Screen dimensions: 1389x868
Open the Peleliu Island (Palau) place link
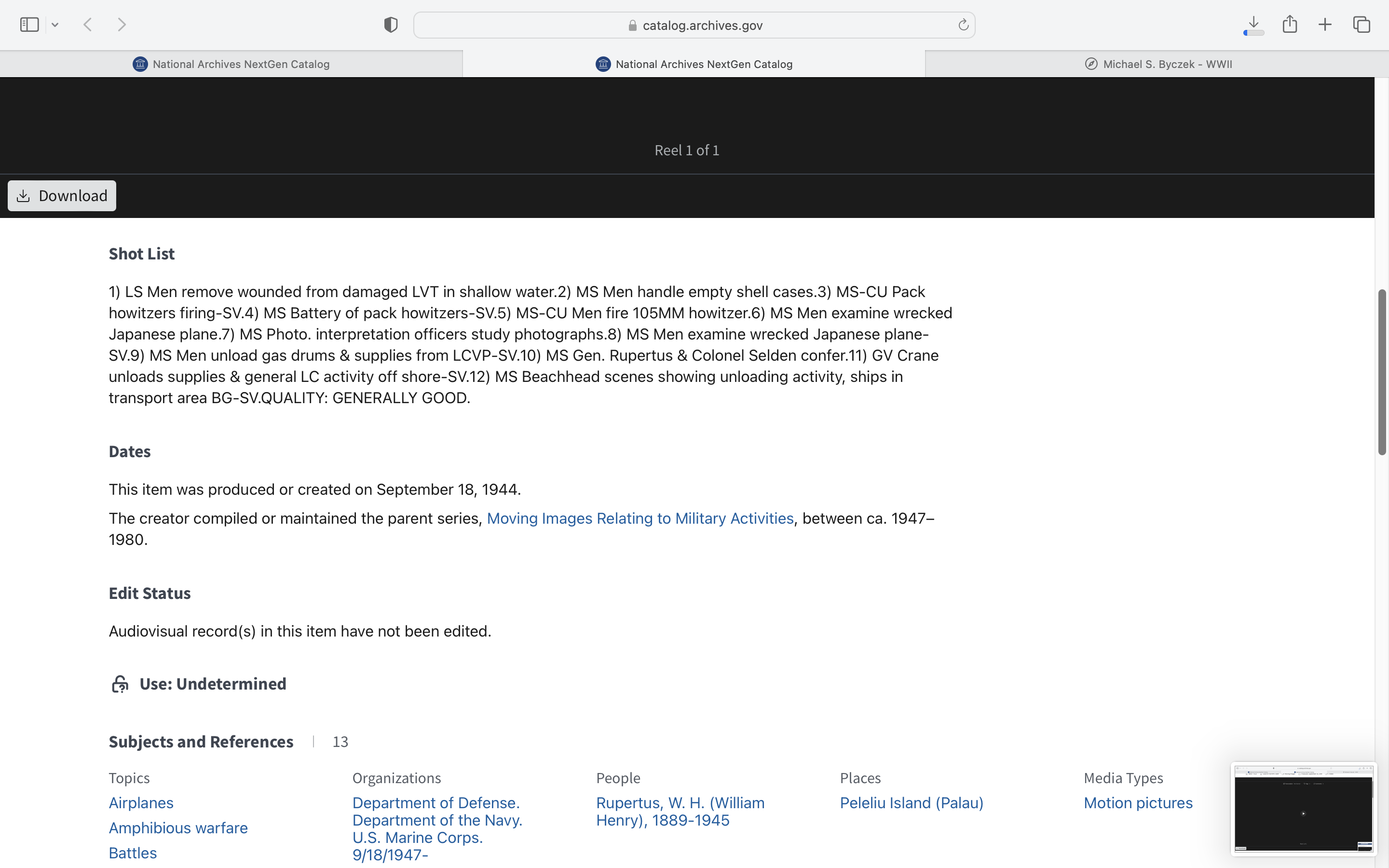pos(911,802)
